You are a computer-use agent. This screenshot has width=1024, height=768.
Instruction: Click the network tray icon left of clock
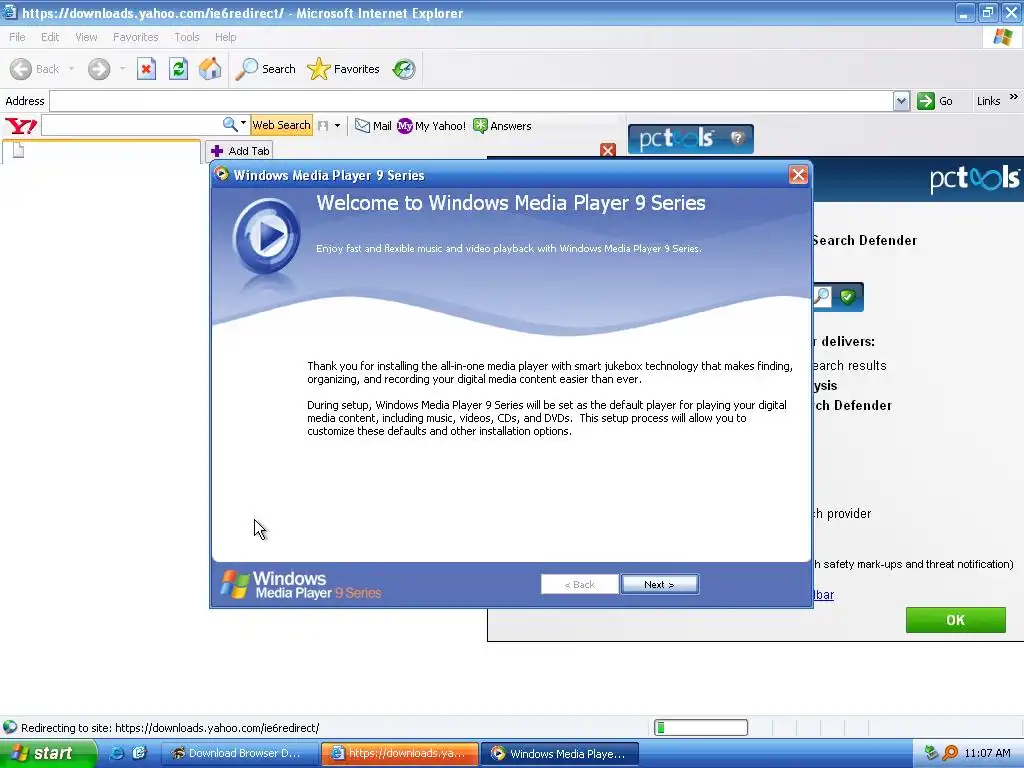coord(931,753)
